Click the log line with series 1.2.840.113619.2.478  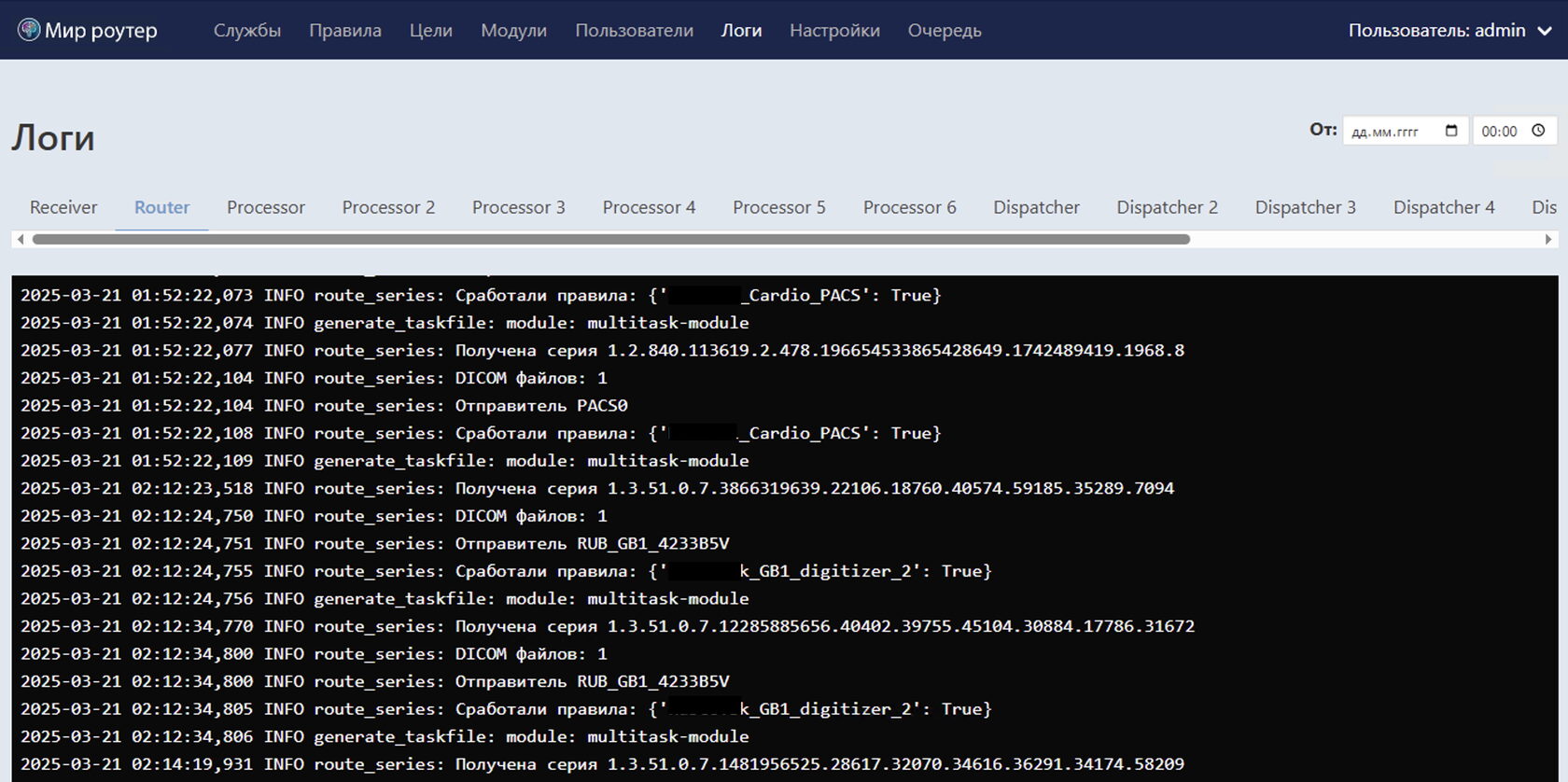click(x=602, y=350)
